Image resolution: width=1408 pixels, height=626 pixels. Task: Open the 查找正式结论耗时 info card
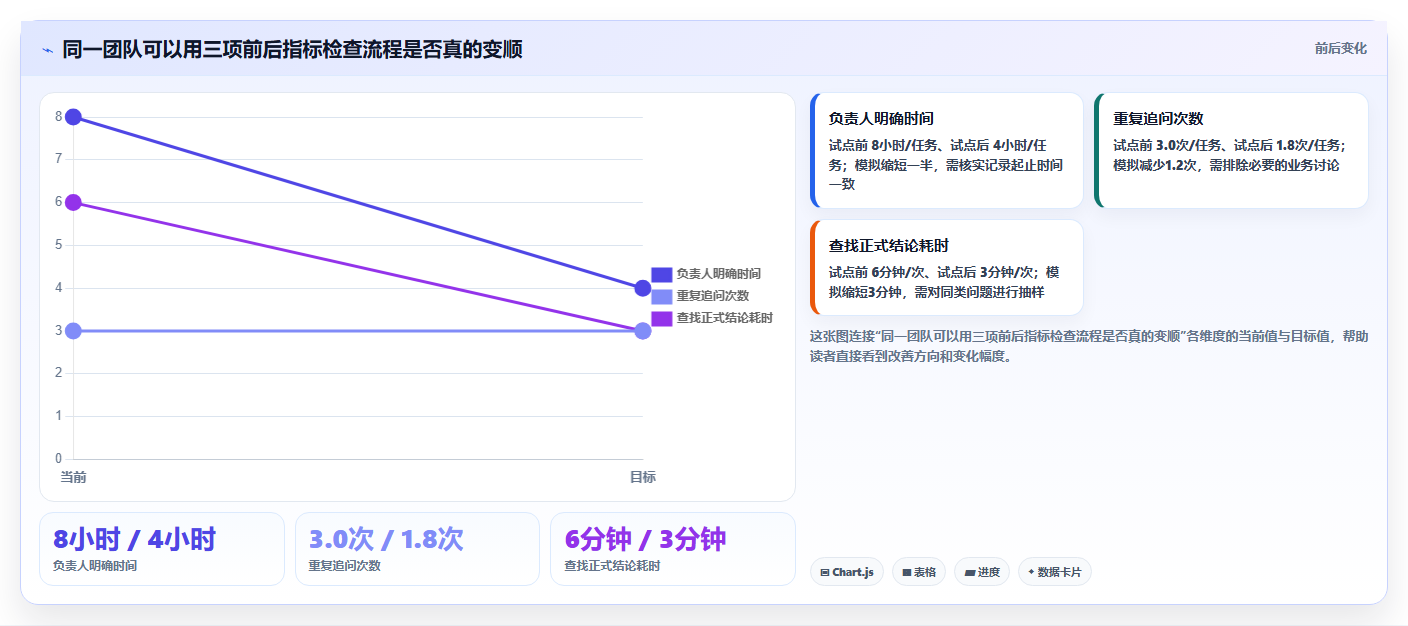tap(947, 267)
